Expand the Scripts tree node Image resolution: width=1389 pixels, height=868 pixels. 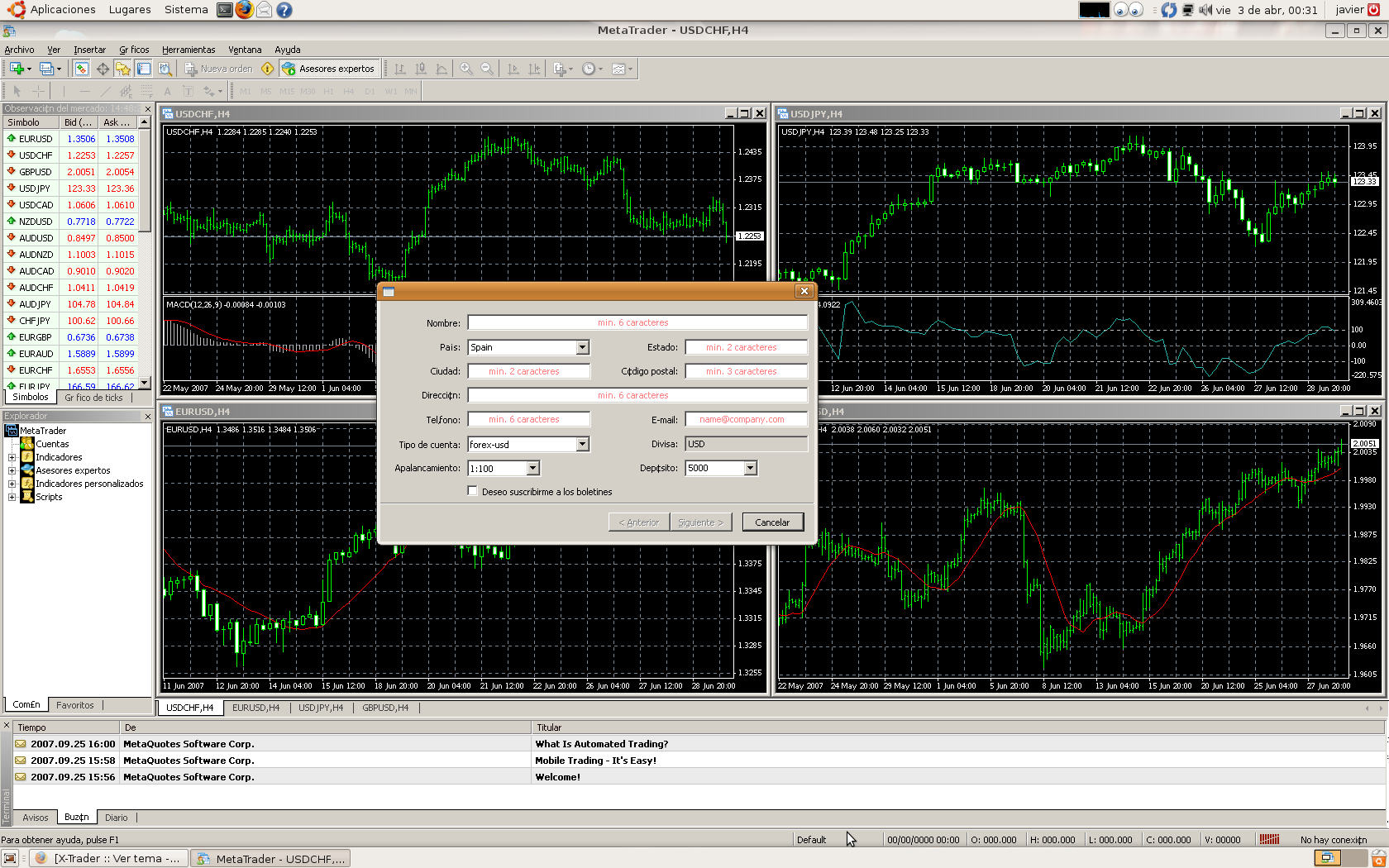(12, 497)
